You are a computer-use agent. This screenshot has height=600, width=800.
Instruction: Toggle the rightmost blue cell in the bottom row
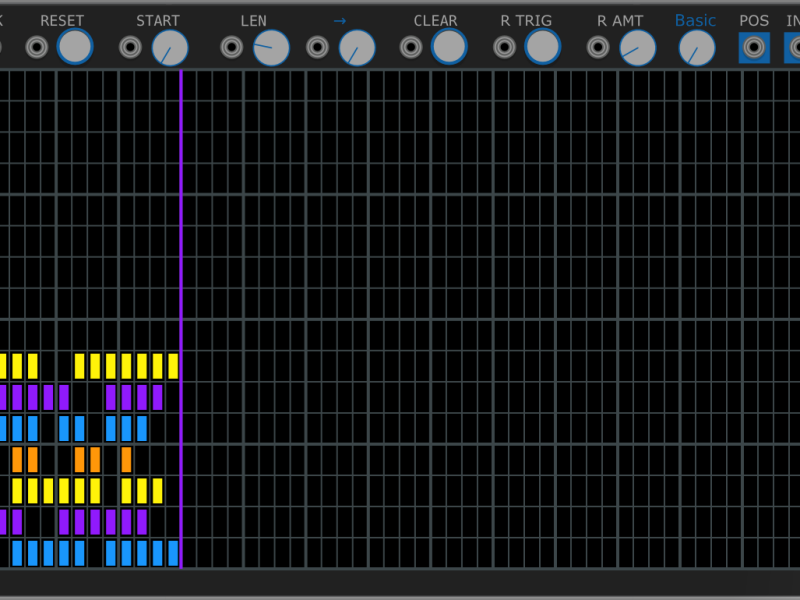(173, 553)
